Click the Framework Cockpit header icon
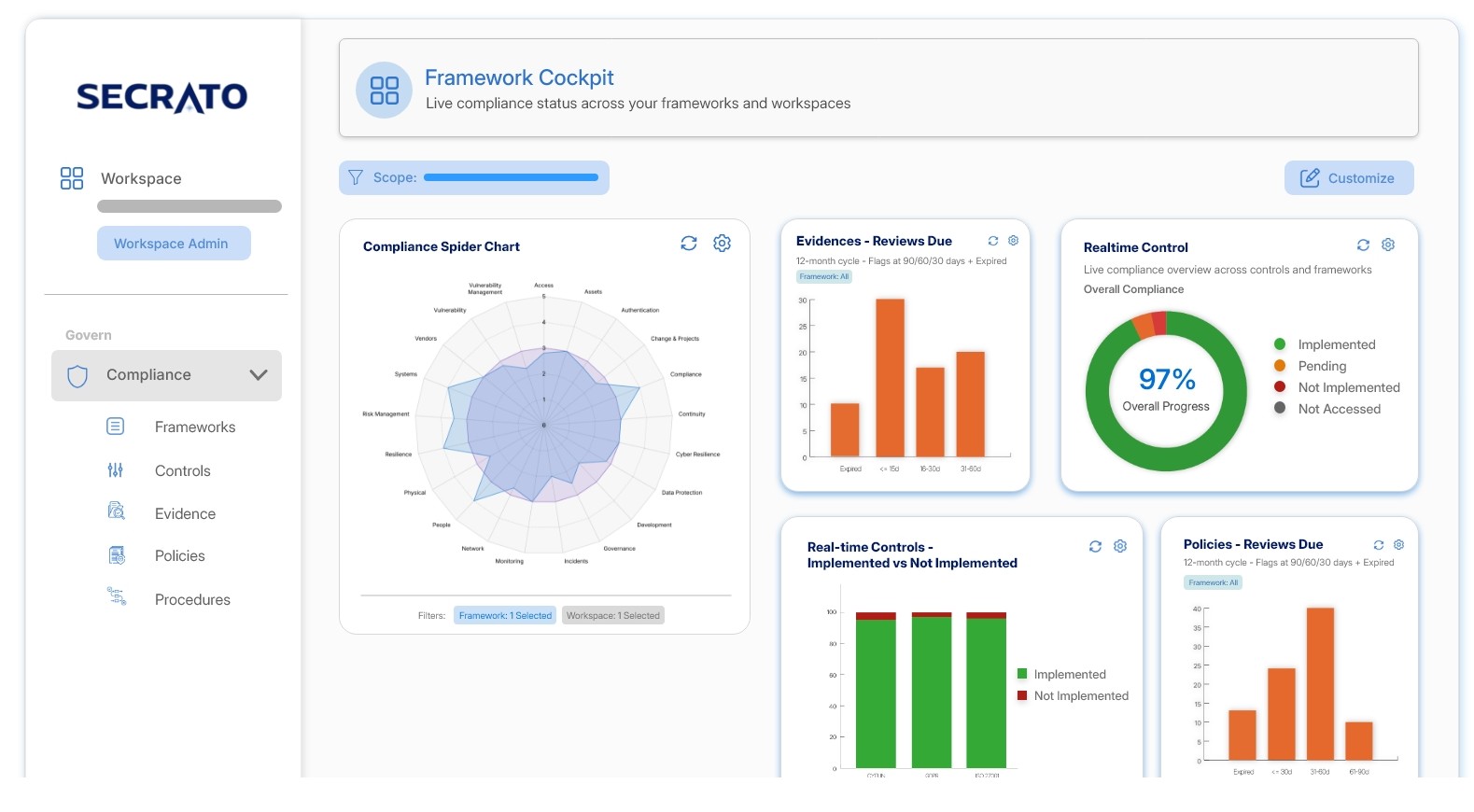Image resolution: width=1474 pixels, height=812 pixels. (384, 91)
